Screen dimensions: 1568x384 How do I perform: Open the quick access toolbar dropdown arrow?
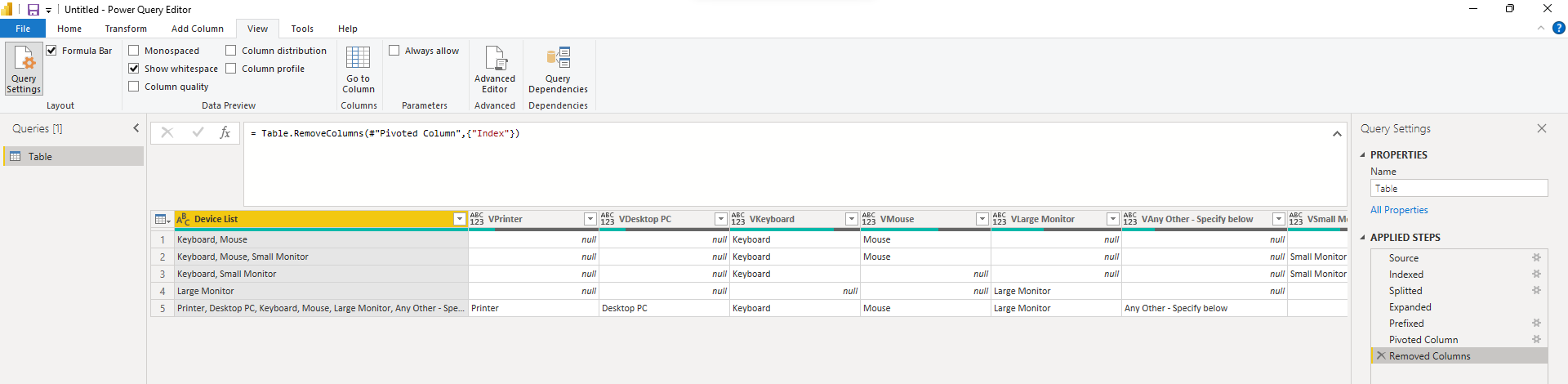[x=49, y=11]
